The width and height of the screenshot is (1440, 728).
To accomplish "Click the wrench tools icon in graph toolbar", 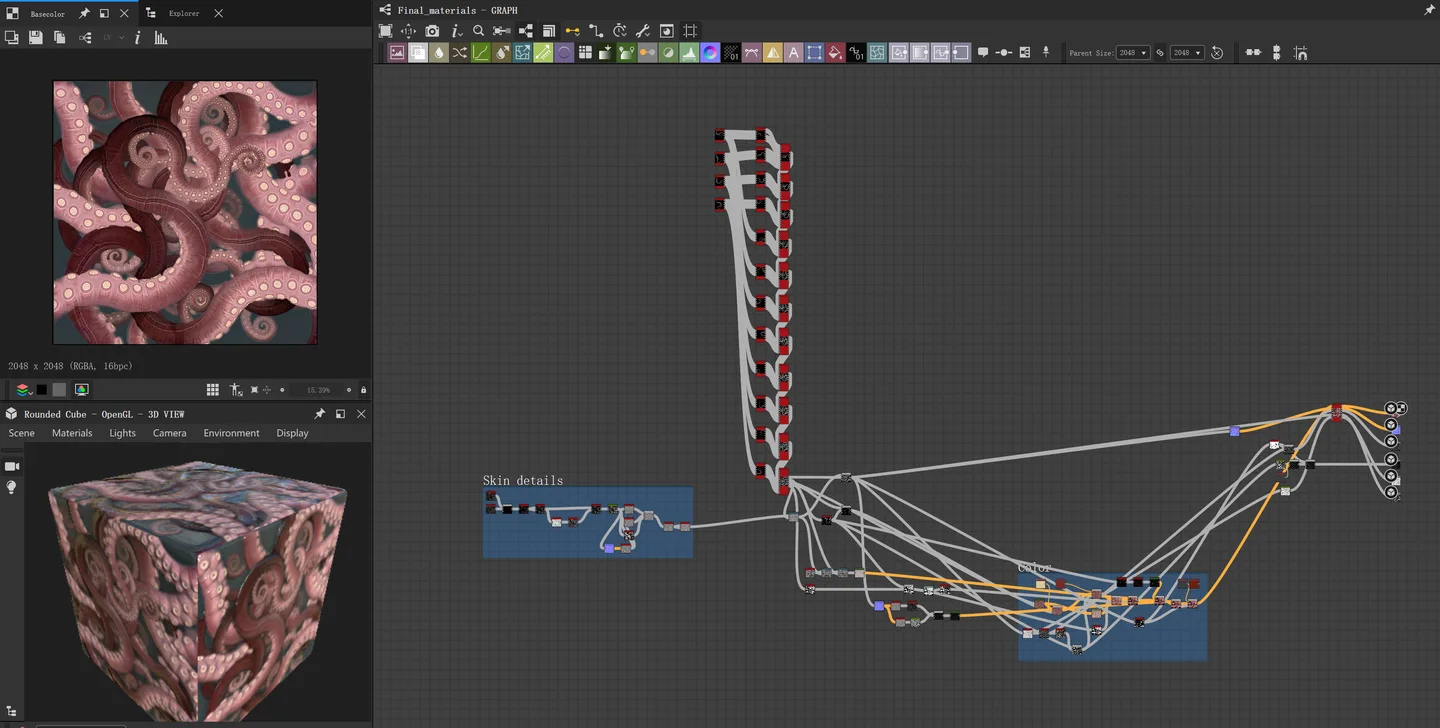I will click(643, 31).
